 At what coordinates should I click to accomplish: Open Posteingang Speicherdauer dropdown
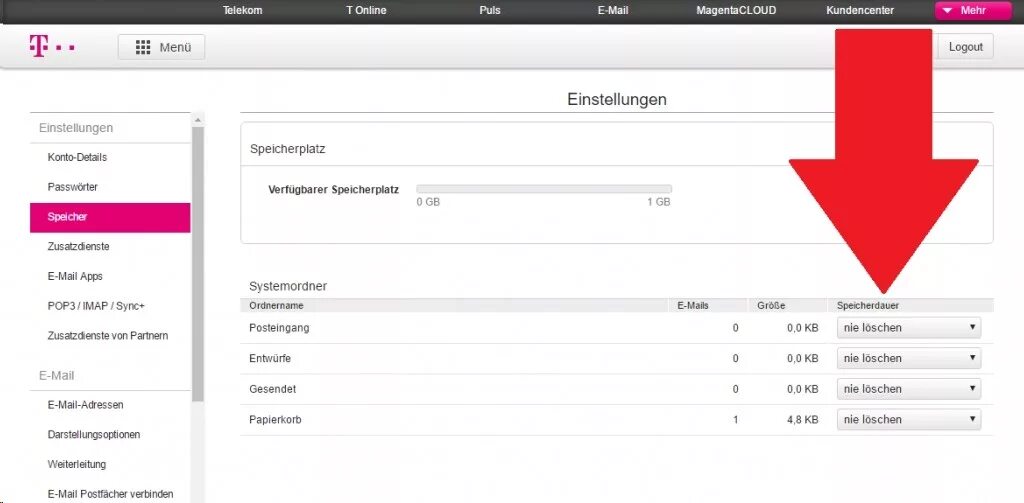click(x=908, y=327)
